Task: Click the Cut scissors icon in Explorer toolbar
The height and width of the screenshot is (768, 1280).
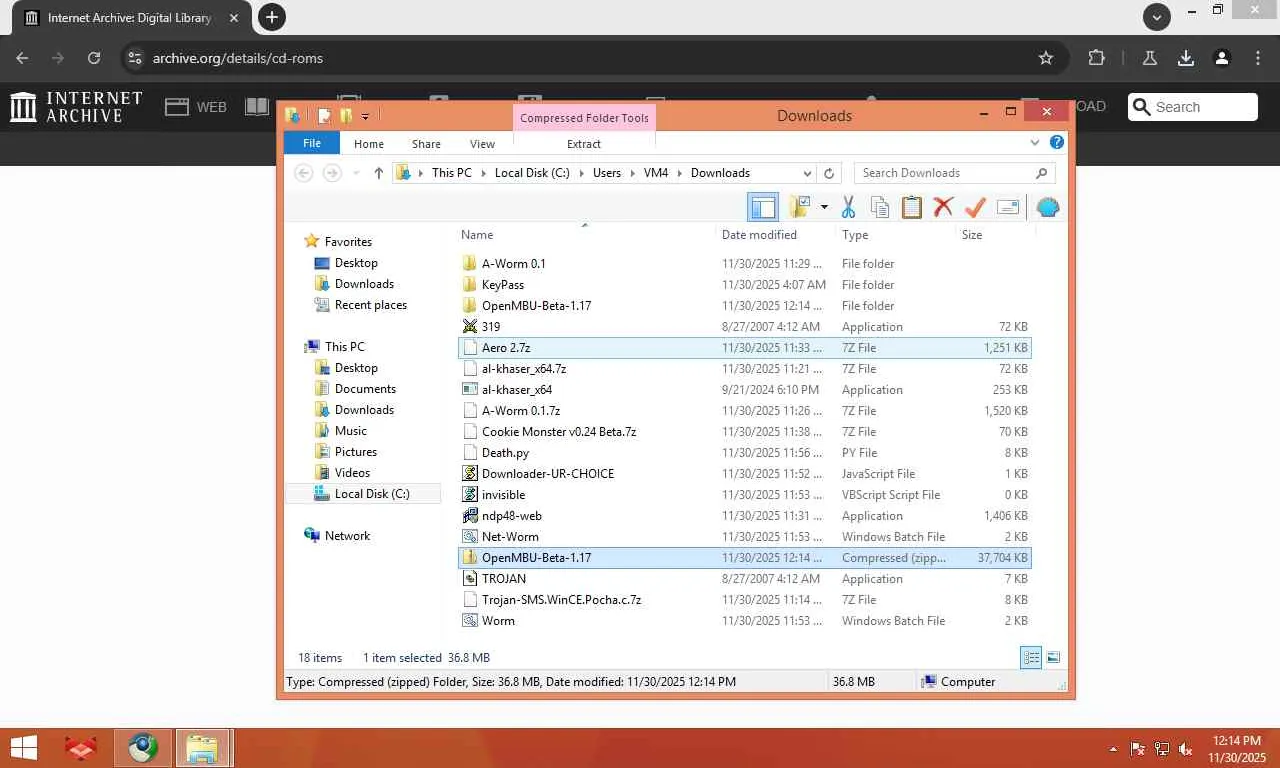Action: [848, 207]
